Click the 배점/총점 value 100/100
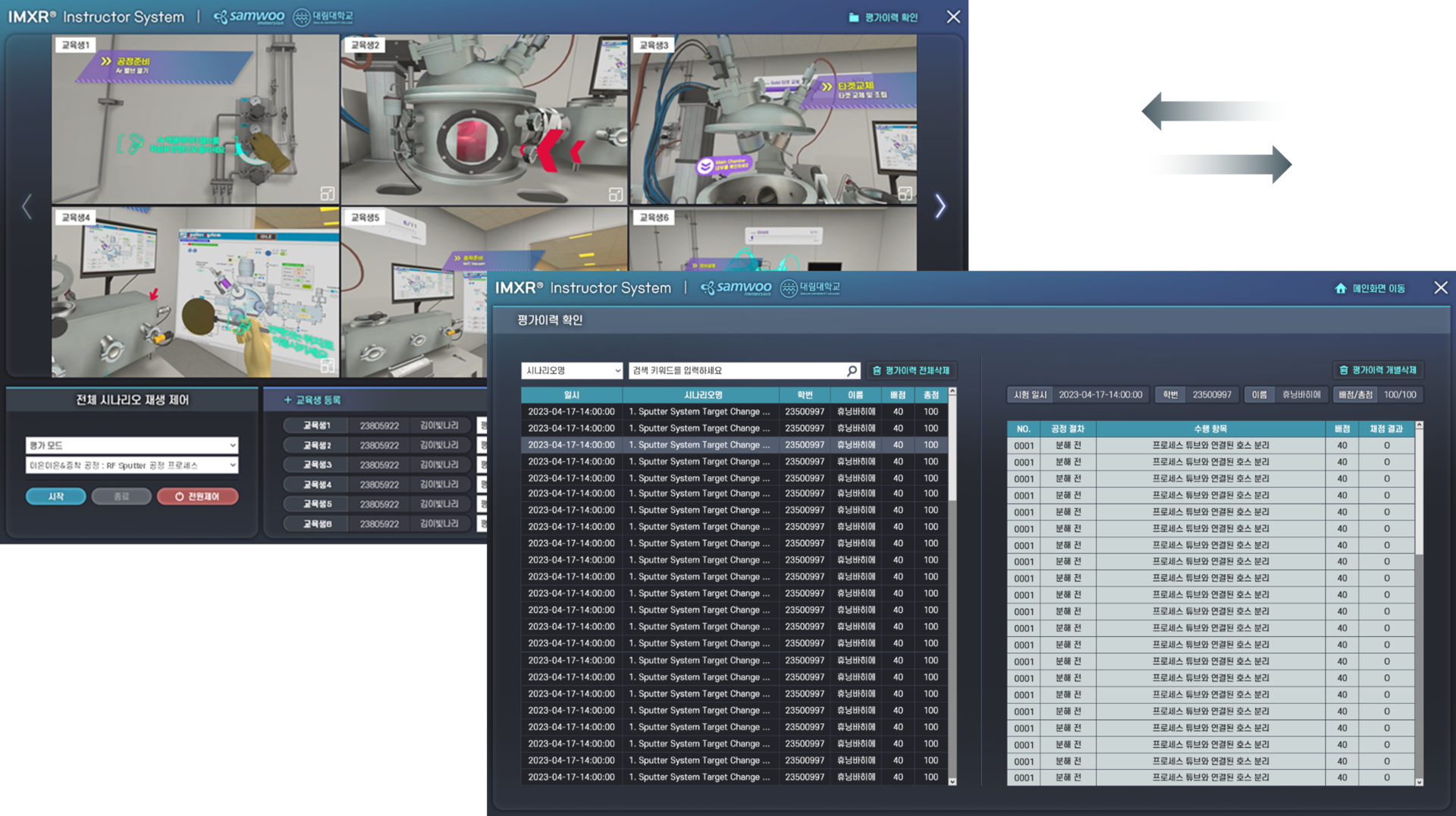The height and width of the screenshot is (816, 1456). (x=1400, y=395)
